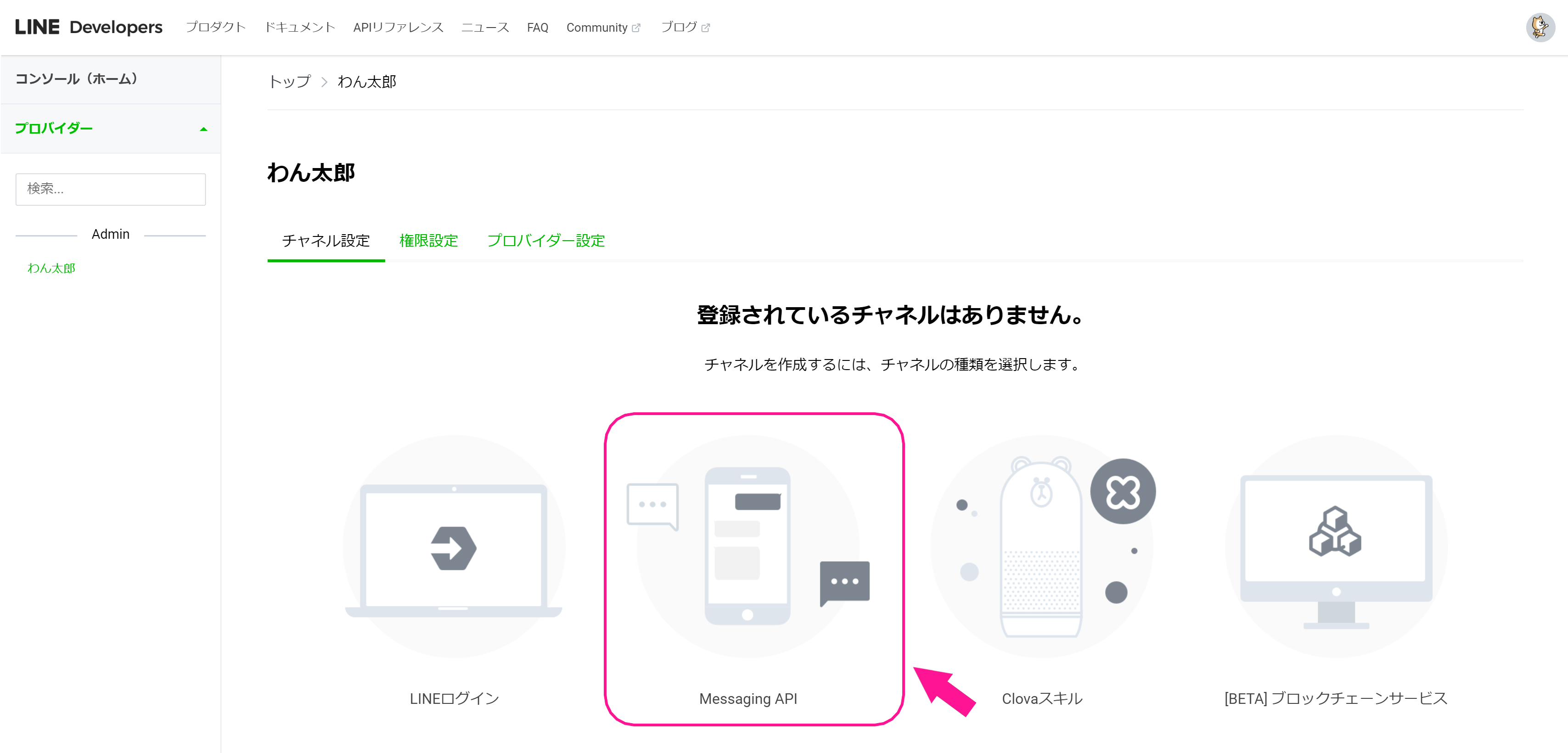Switch to the プロバイダー設定 tab

coord(545,241)
